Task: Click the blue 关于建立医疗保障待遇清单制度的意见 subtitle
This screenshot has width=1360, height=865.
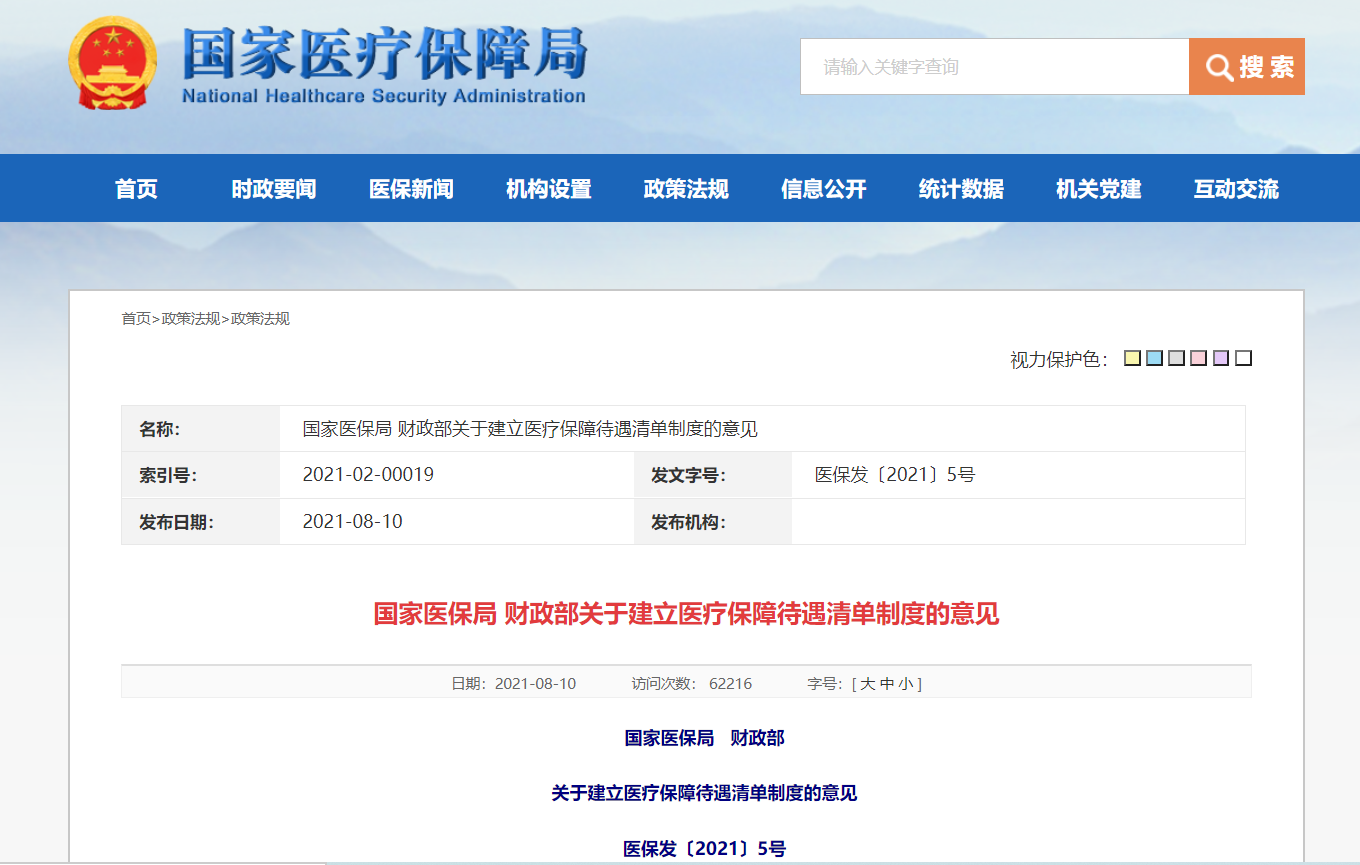Action: (x=704, y=793)
